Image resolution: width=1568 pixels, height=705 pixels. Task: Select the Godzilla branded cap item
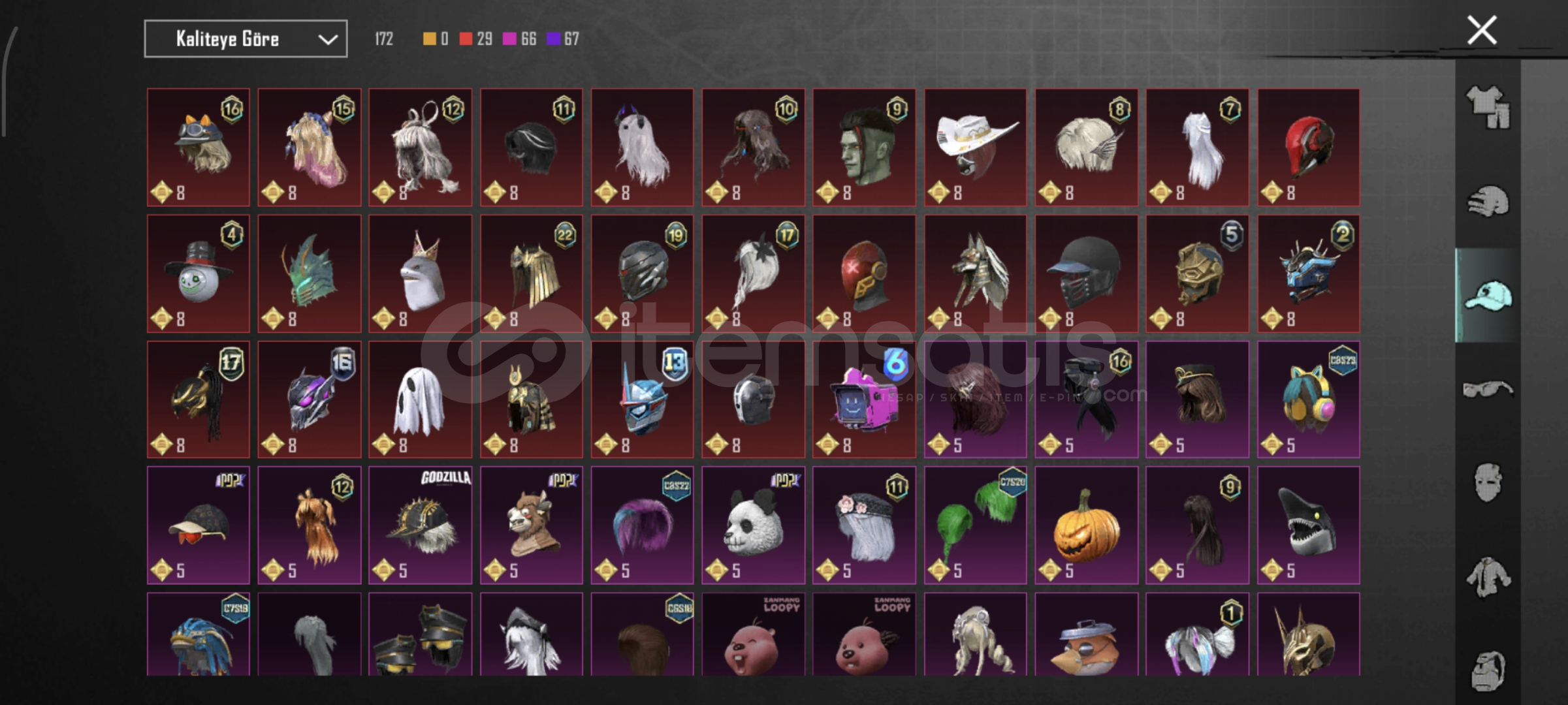tap(421, 525)
